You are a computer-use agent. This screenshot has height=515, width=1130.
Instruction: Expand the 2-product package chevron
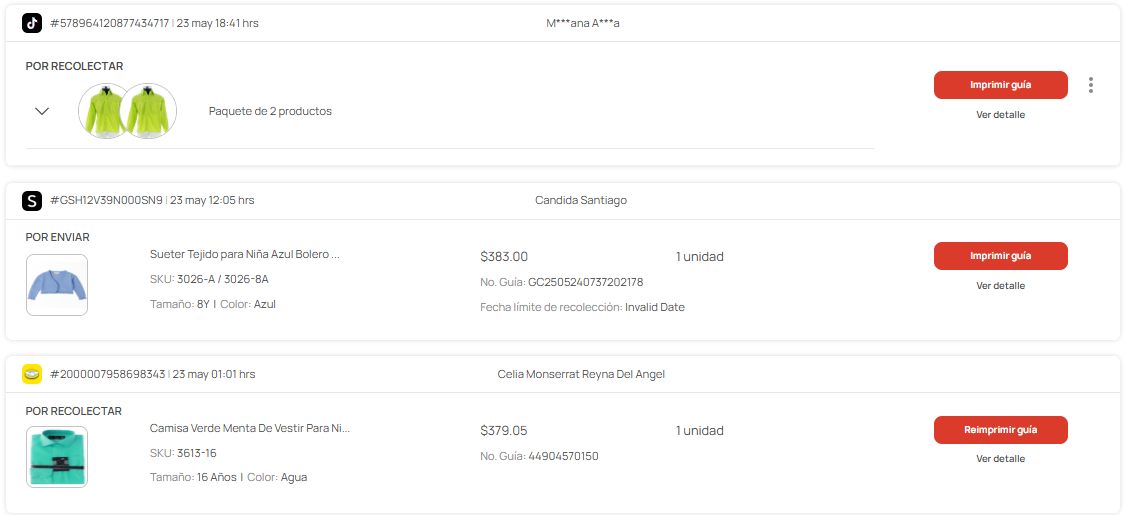point(42,111)
